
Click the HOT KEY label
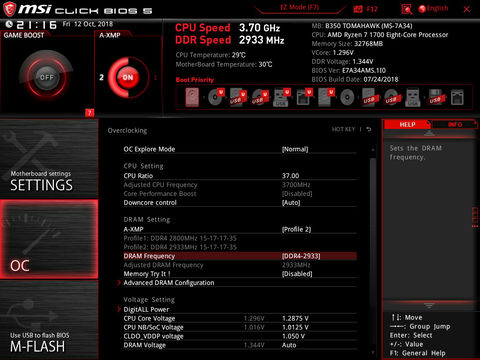point(343,129)
